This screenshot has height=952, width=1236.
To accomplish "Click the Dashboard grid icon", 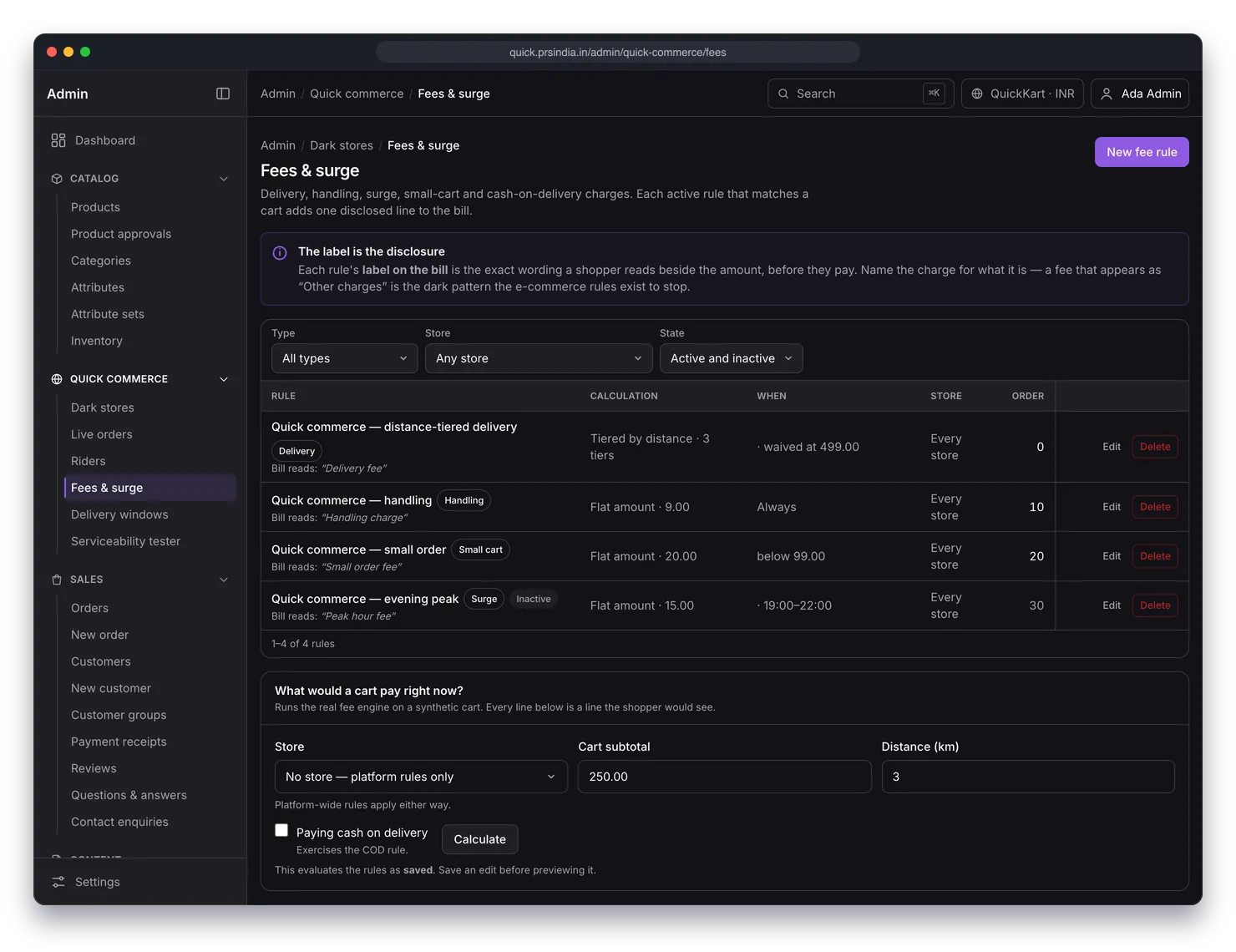I will tap(58, 140).
